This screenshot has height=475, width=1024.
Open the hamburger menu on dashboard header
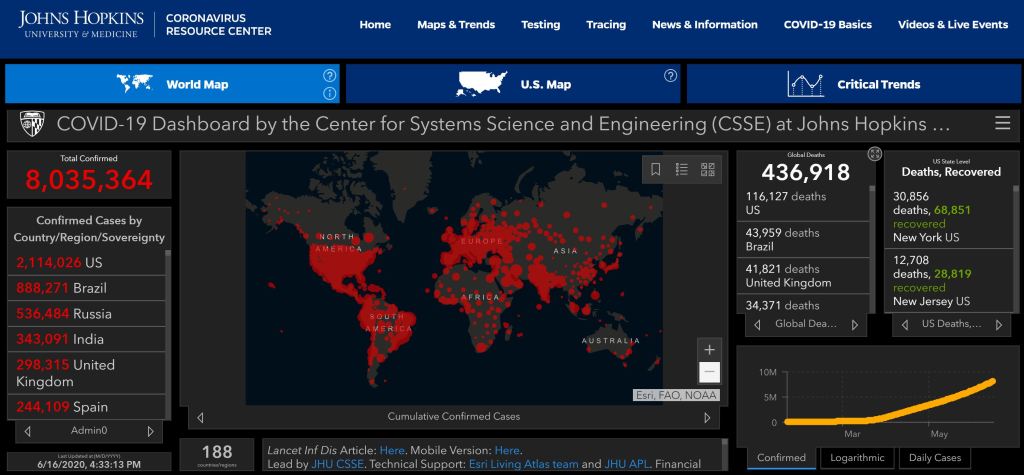pyautogui.click(x=1002, y=123)
